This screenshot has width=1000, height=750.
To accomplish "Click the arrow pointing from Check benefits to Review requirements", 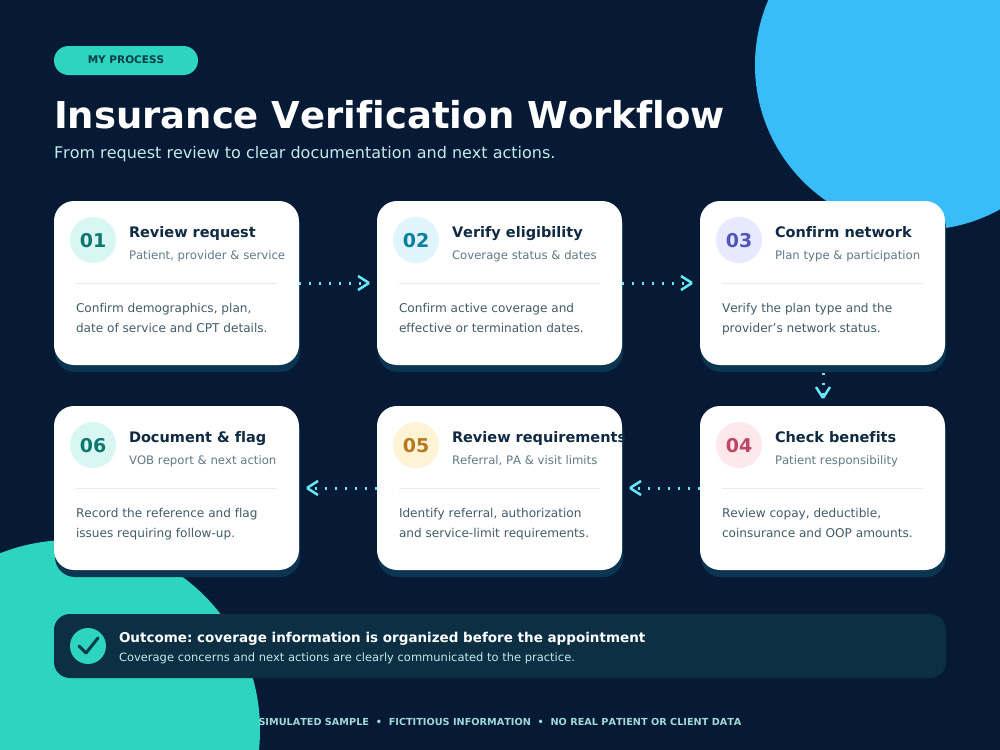I will tap(664, 489).
